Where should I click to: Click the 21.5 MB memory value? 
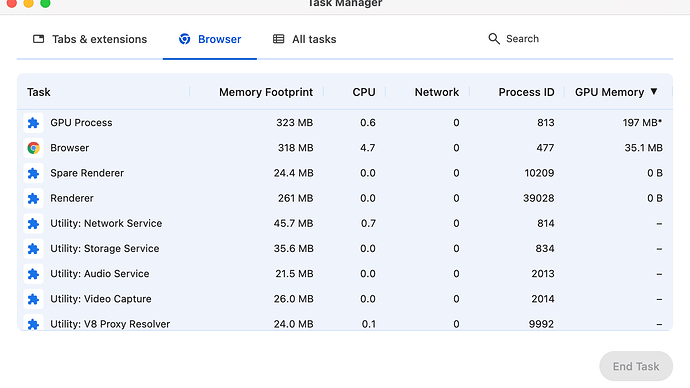[294, 274]
